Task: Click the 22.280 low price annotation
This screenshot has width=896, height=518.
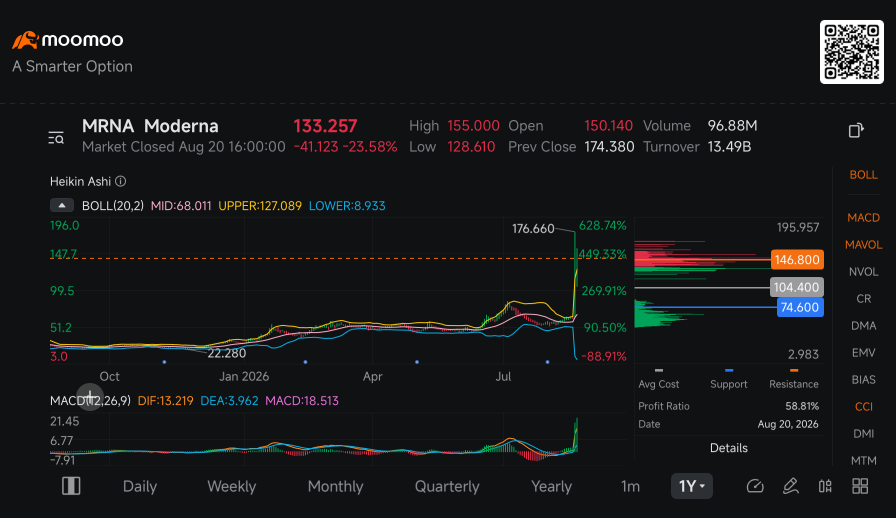Action: pos(227,353)
